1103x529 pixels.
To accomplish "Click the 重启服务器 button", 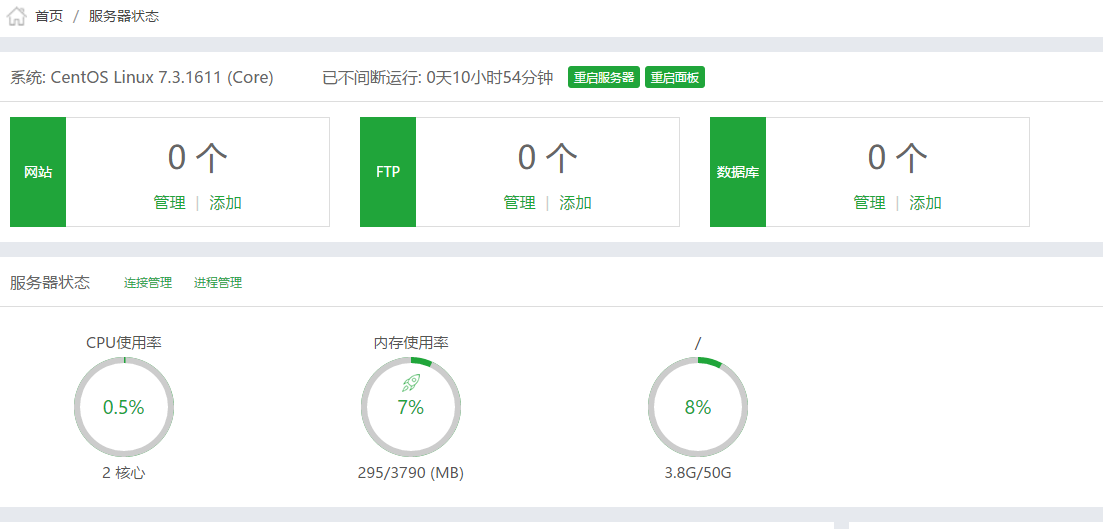I will click(604, 77).
